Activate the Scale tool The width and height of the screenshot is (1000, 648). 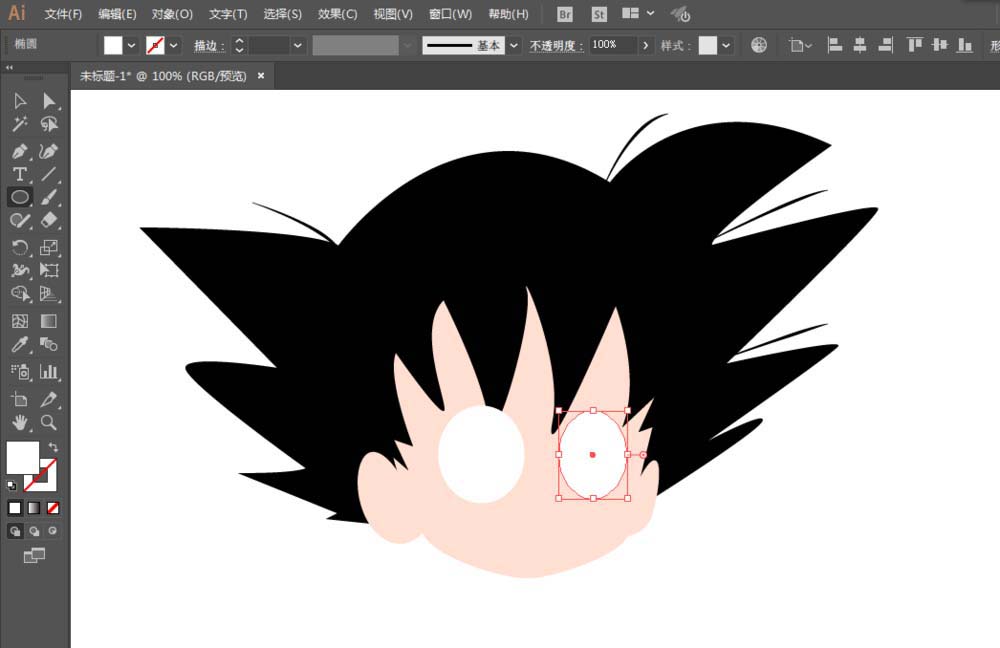click(48, 247)
